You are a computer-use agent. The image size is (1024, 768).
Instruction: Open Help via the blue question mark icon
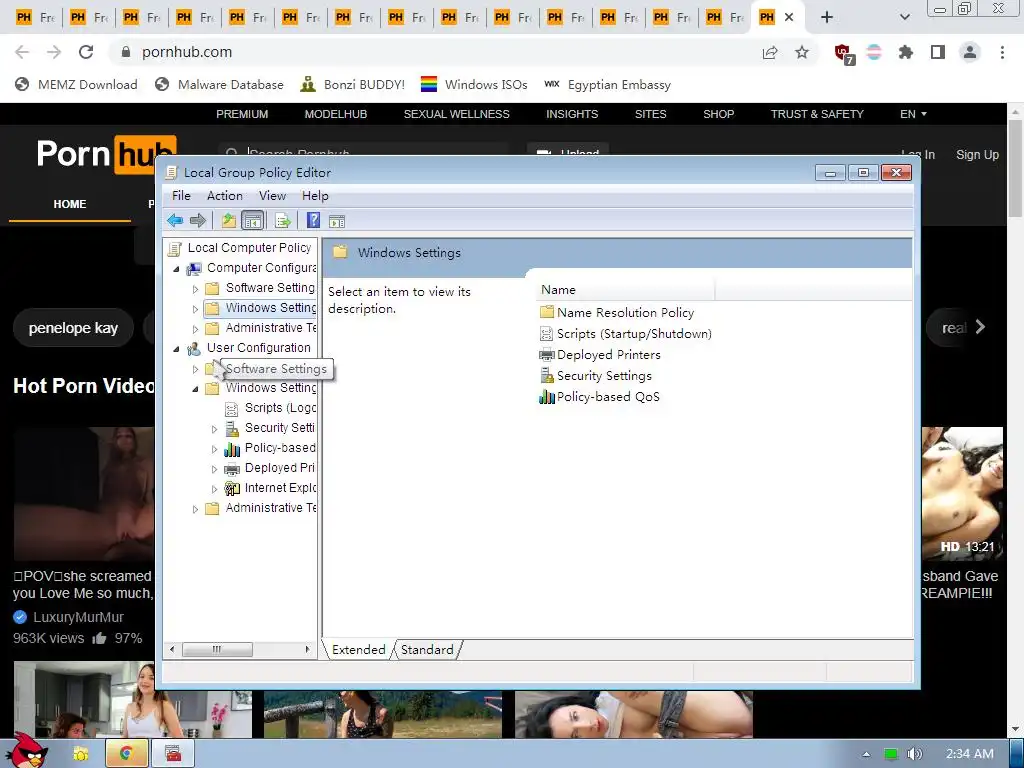point(313,221)
